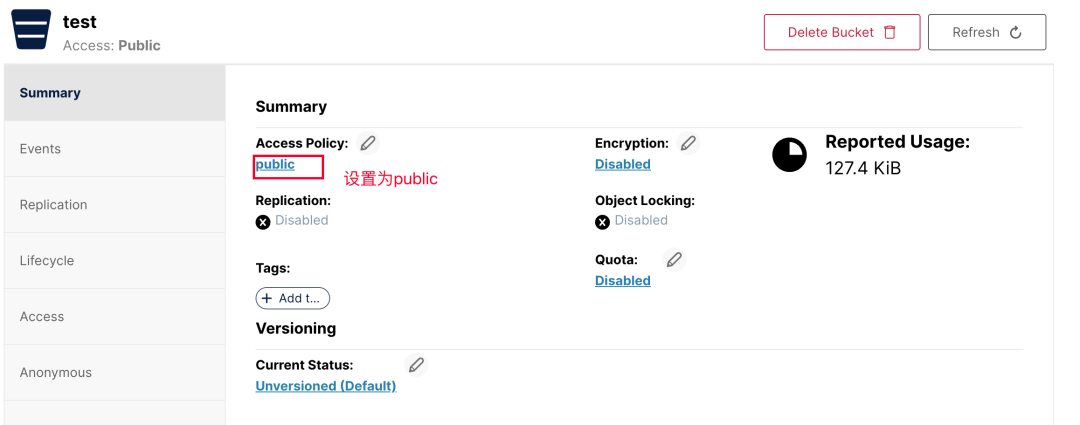Image resolution: width=1080 pixels, height=425 pixels.
Task: Click the Add tag button
Action: (292, 298)
